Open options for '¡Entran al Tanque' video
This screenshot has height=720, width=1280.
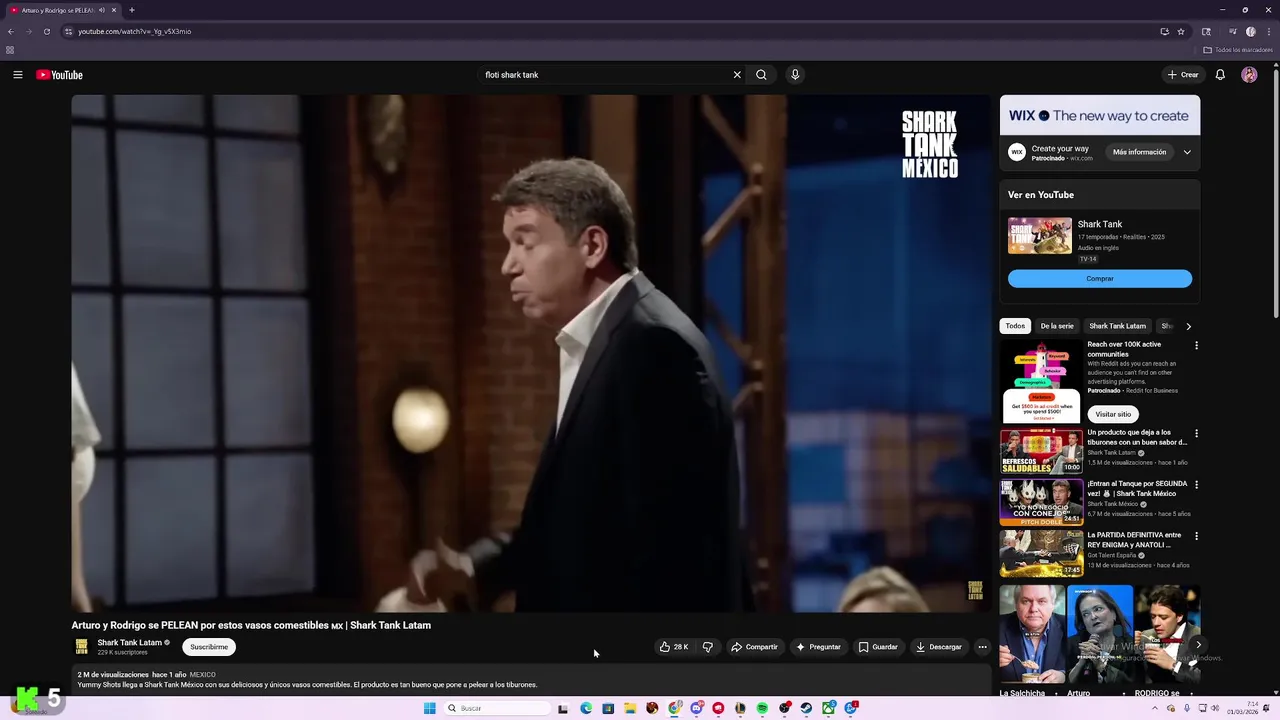pos(1196,485)
